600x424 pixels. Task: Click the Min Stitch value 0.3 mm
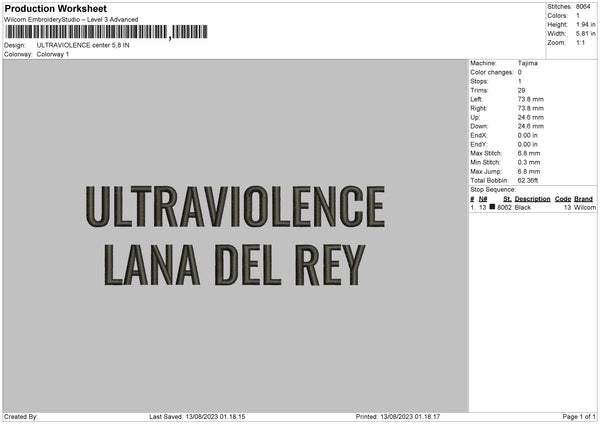pos(529,163)
